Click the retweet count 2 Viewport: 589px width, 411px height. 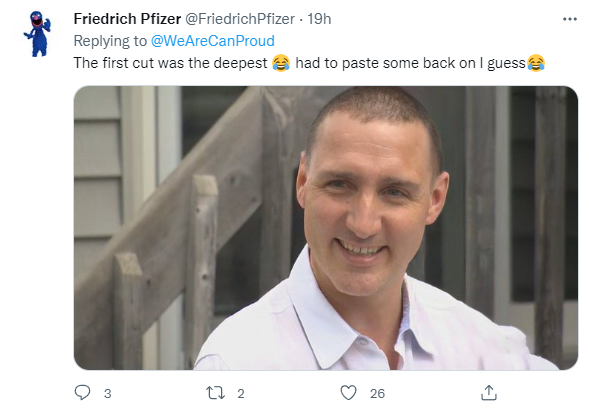(x=241, y=393)
